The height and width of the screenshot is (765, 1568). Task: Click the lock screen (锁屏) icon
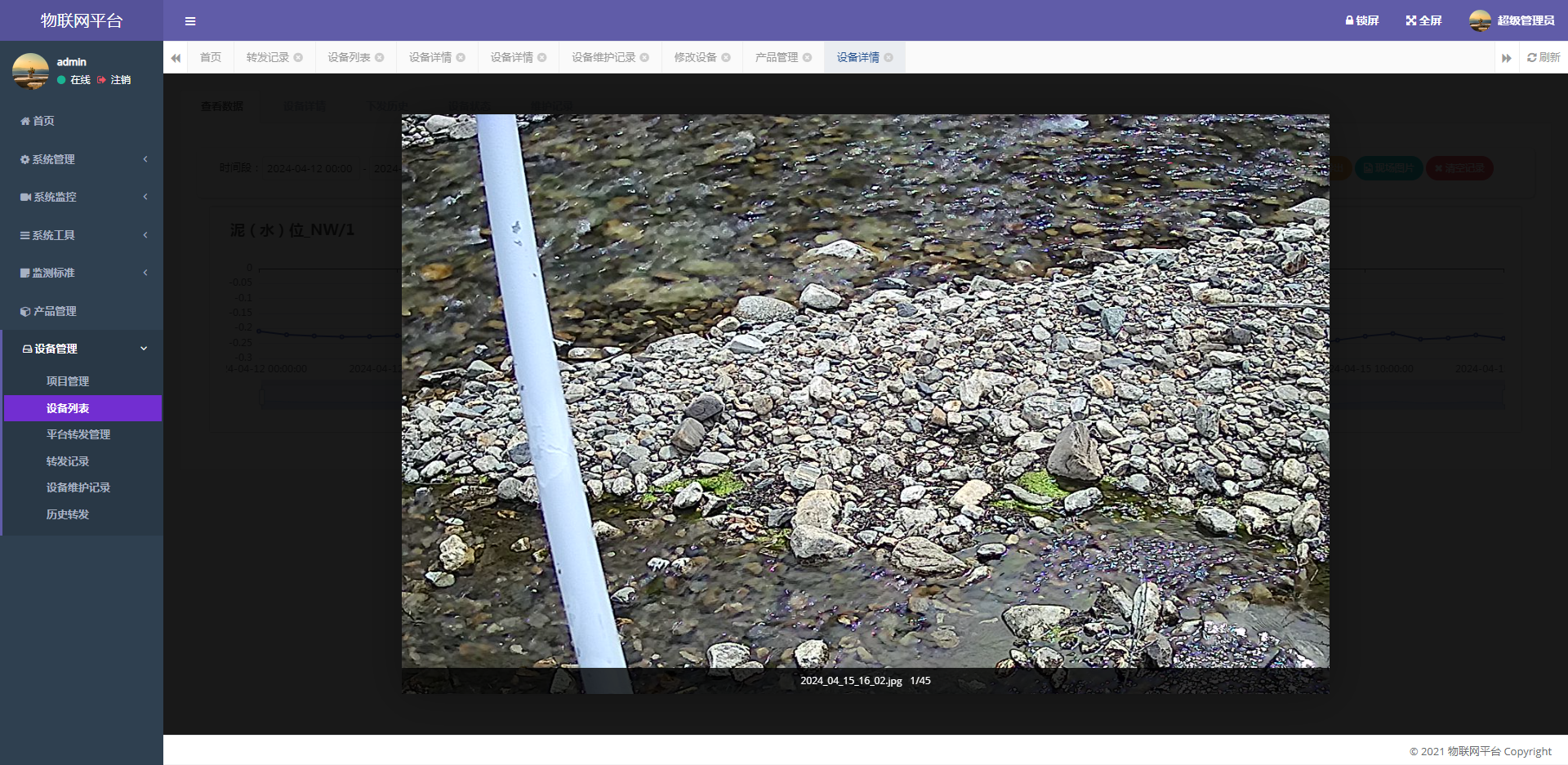[1350, 20]
